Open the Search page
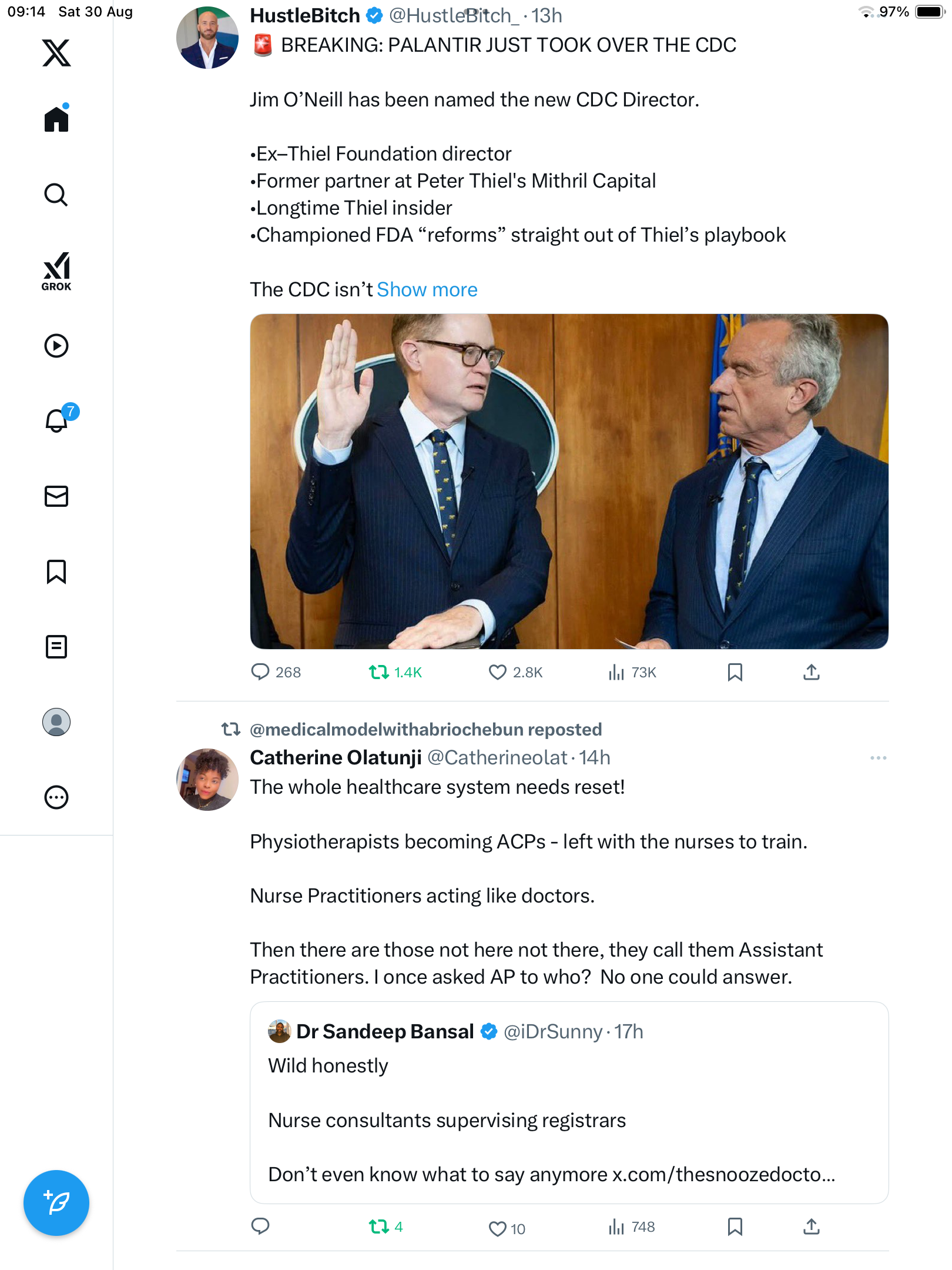This screenshot has width=952, height=1270. click(56, 195)
